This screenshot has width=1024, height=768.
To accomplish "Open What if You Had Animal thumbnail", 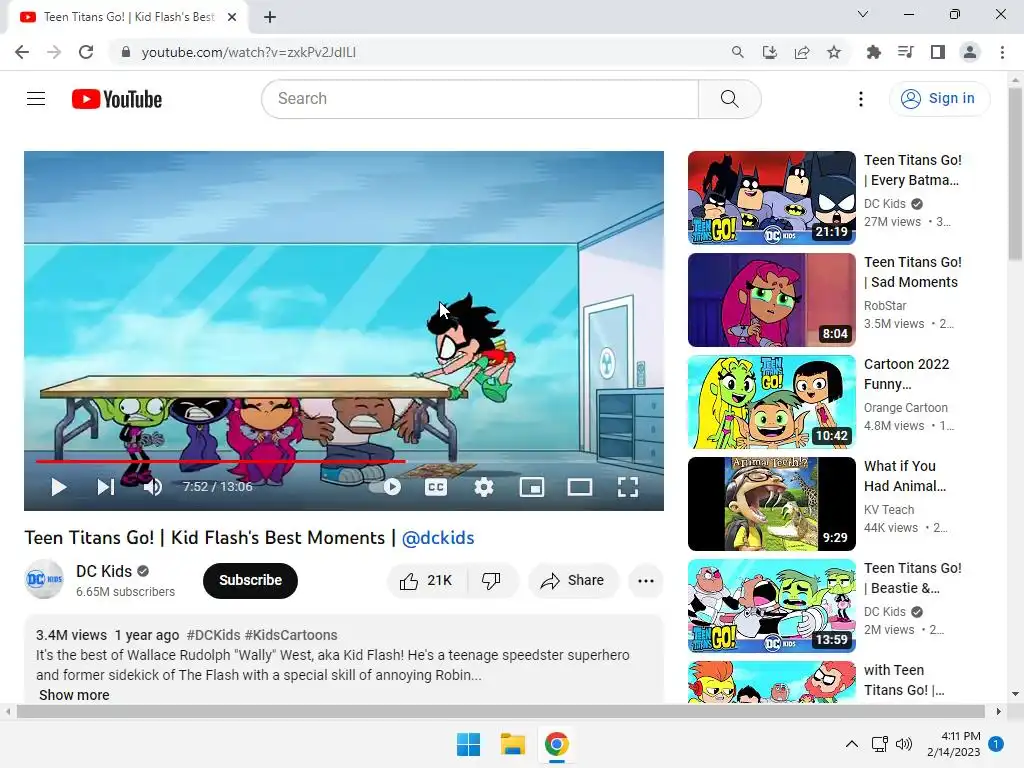I will 771,504.
